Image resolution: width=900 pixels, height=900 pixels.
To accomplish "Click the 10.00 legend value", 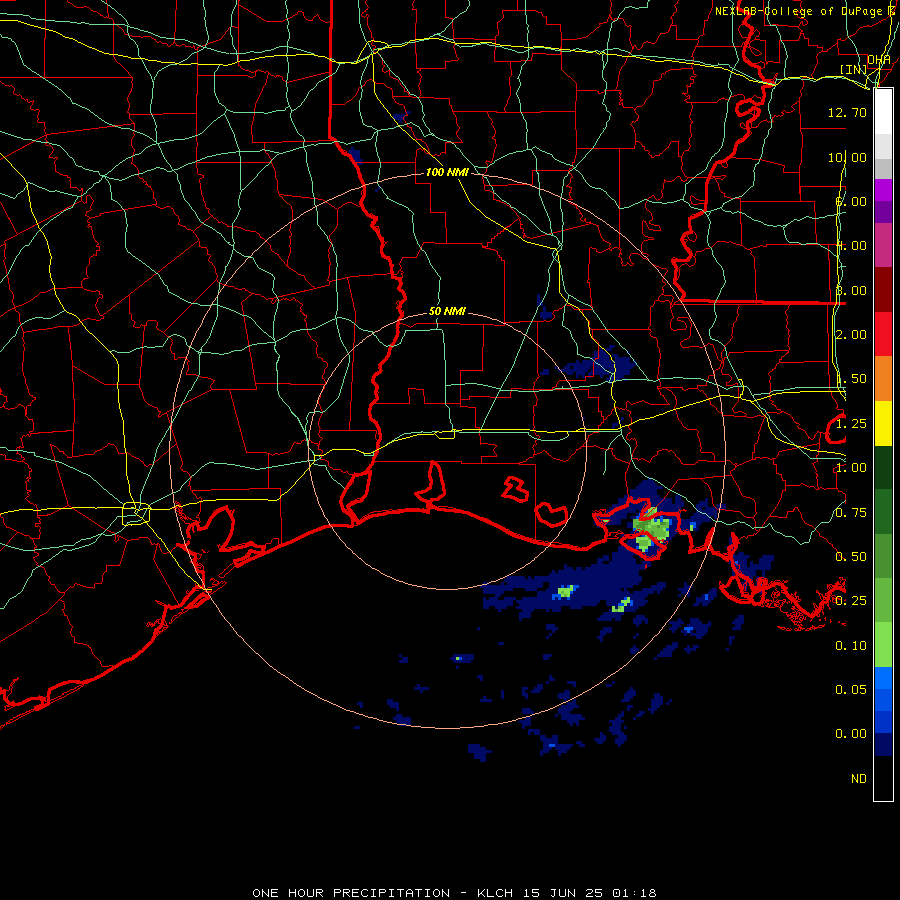I will [847, 157].
